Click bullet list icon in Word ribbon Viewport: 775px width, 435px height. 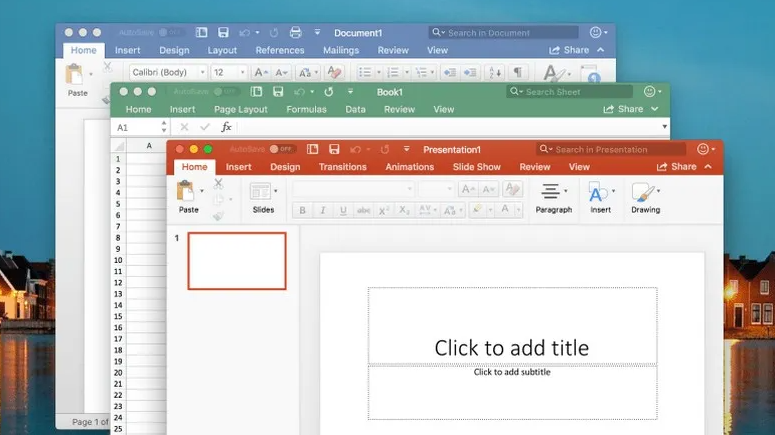(365, 73)
